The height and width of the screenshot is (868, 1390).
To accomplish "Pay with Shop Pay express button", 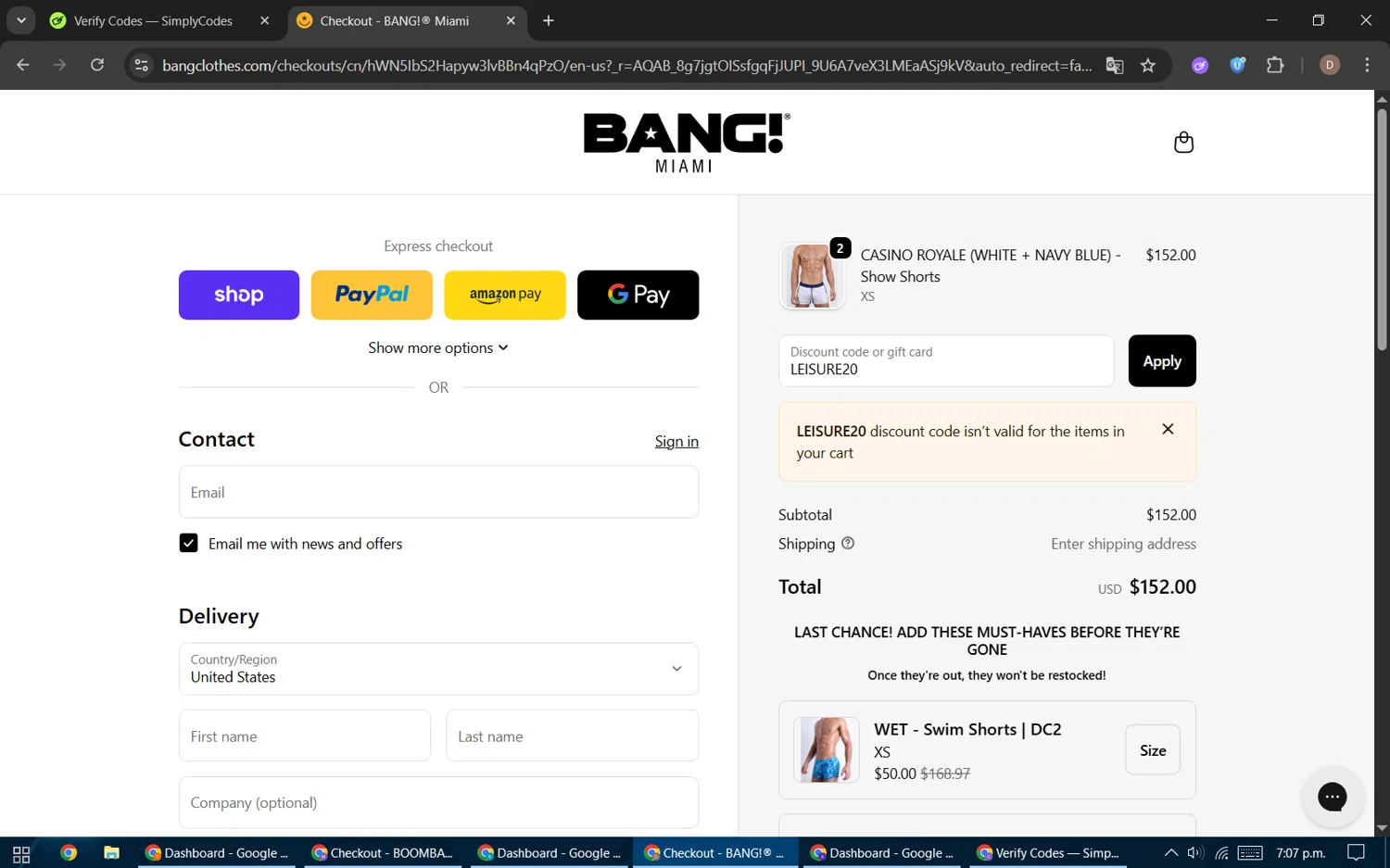I will [239, 295].
